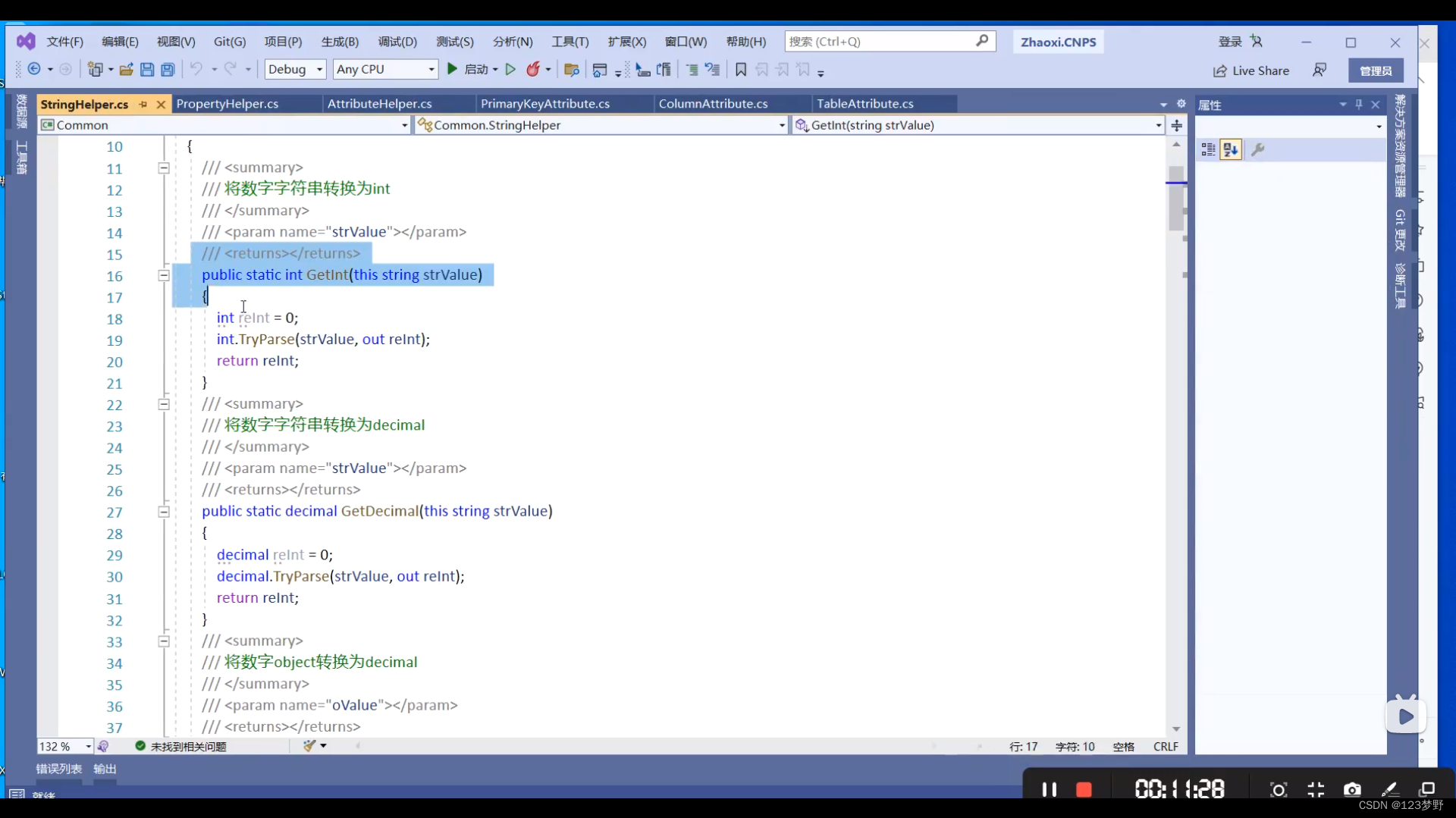Click the 未找到相关问题 status indicator
This screenshot has height=818, width=1456.
[x=181, y=747]
